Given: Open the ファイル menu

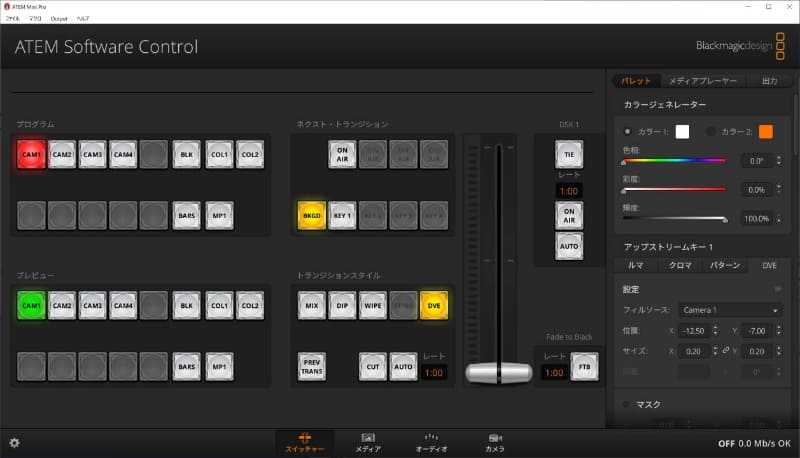Looking at the screenshot, I should point(13,18).
